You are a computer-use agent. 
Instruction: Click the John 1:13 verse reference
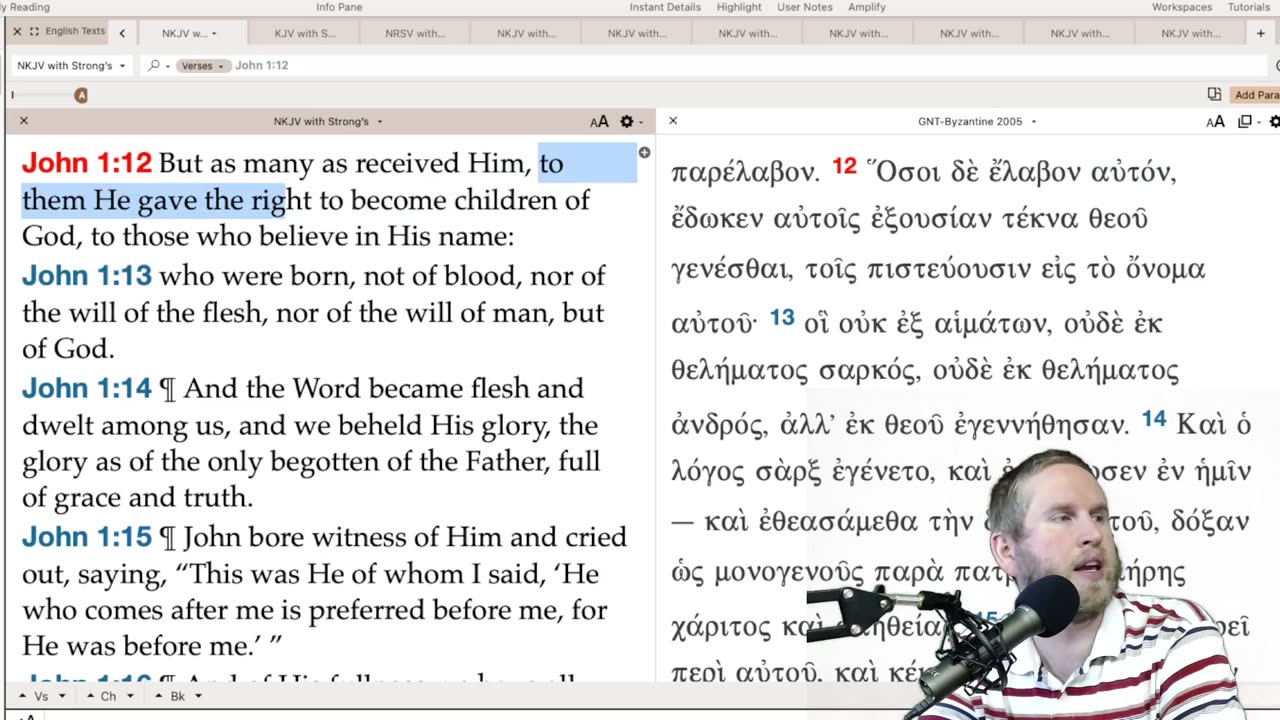point(87,275)
